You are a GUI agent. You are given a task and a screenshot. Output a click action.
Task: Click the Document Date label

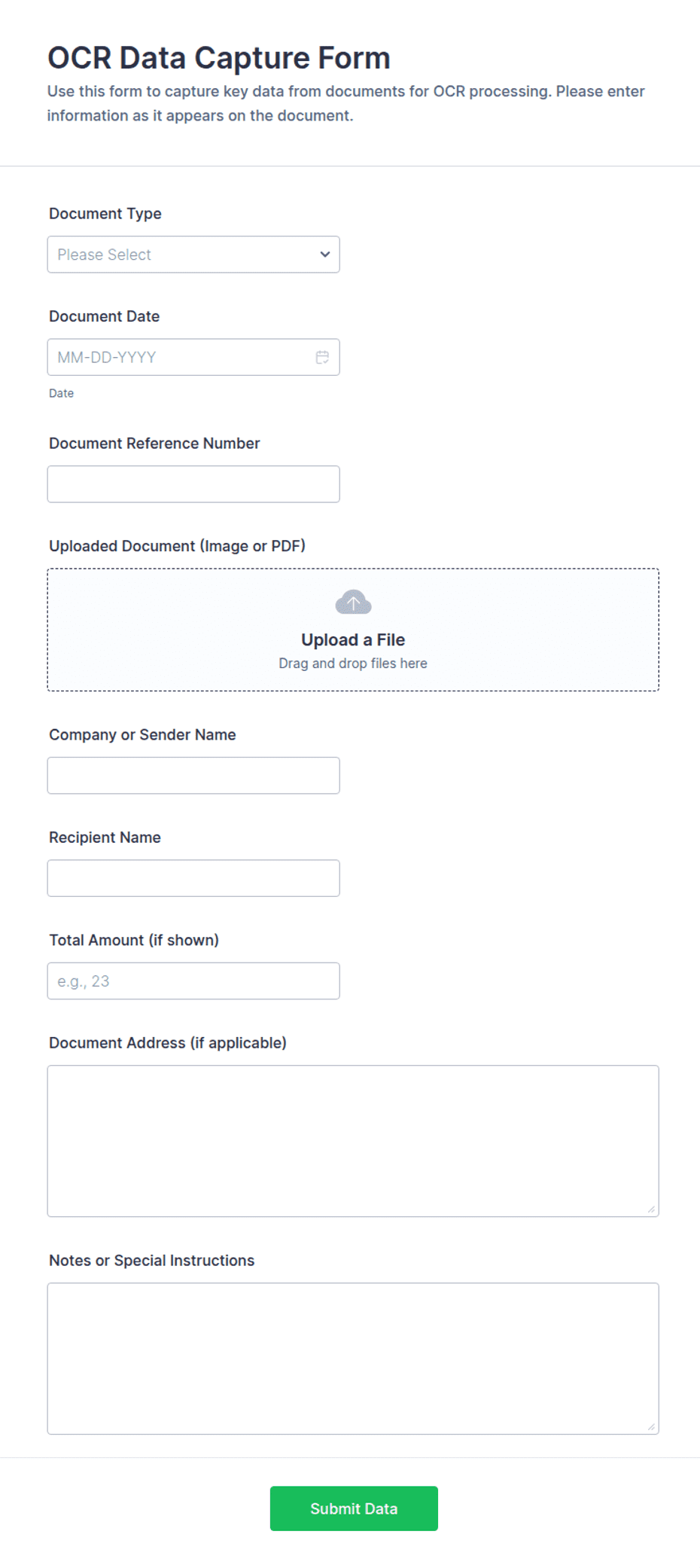point(105,316)
